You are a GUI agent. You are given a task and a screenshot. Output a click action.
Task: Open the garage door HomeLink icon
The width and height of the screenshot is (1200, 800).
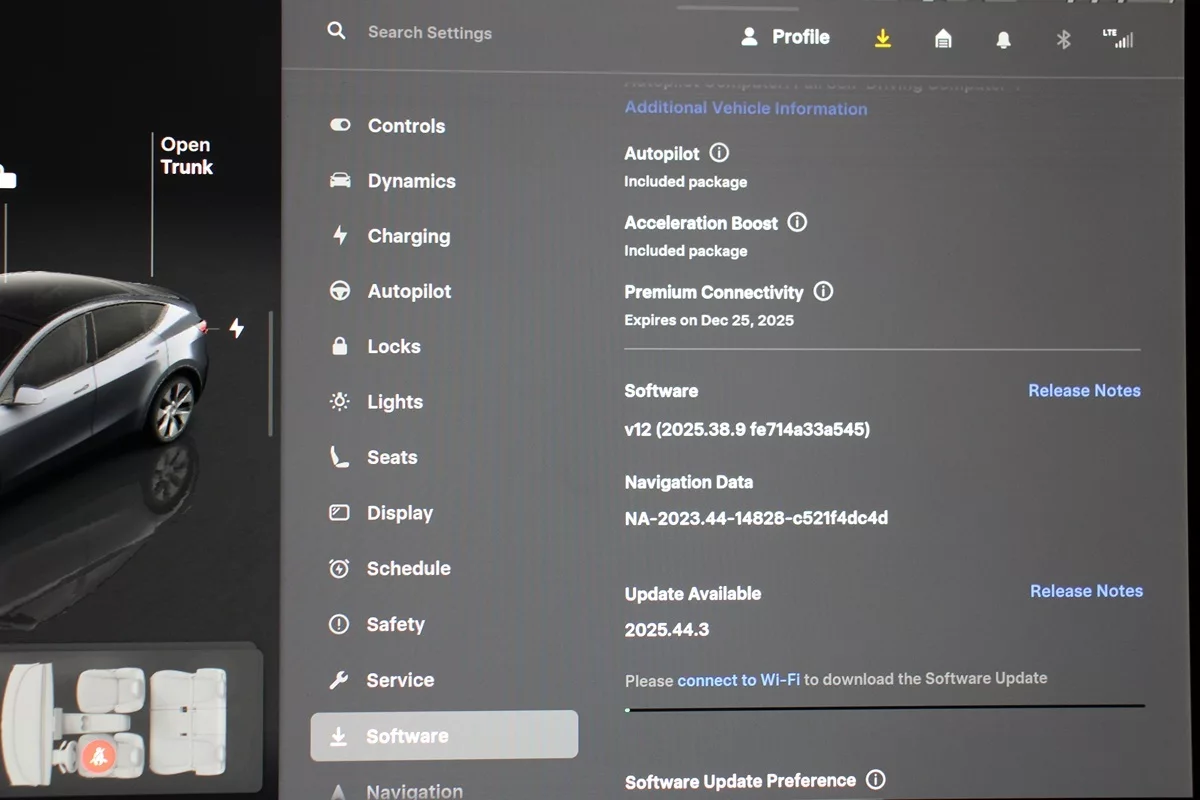(x=943, y=38)
